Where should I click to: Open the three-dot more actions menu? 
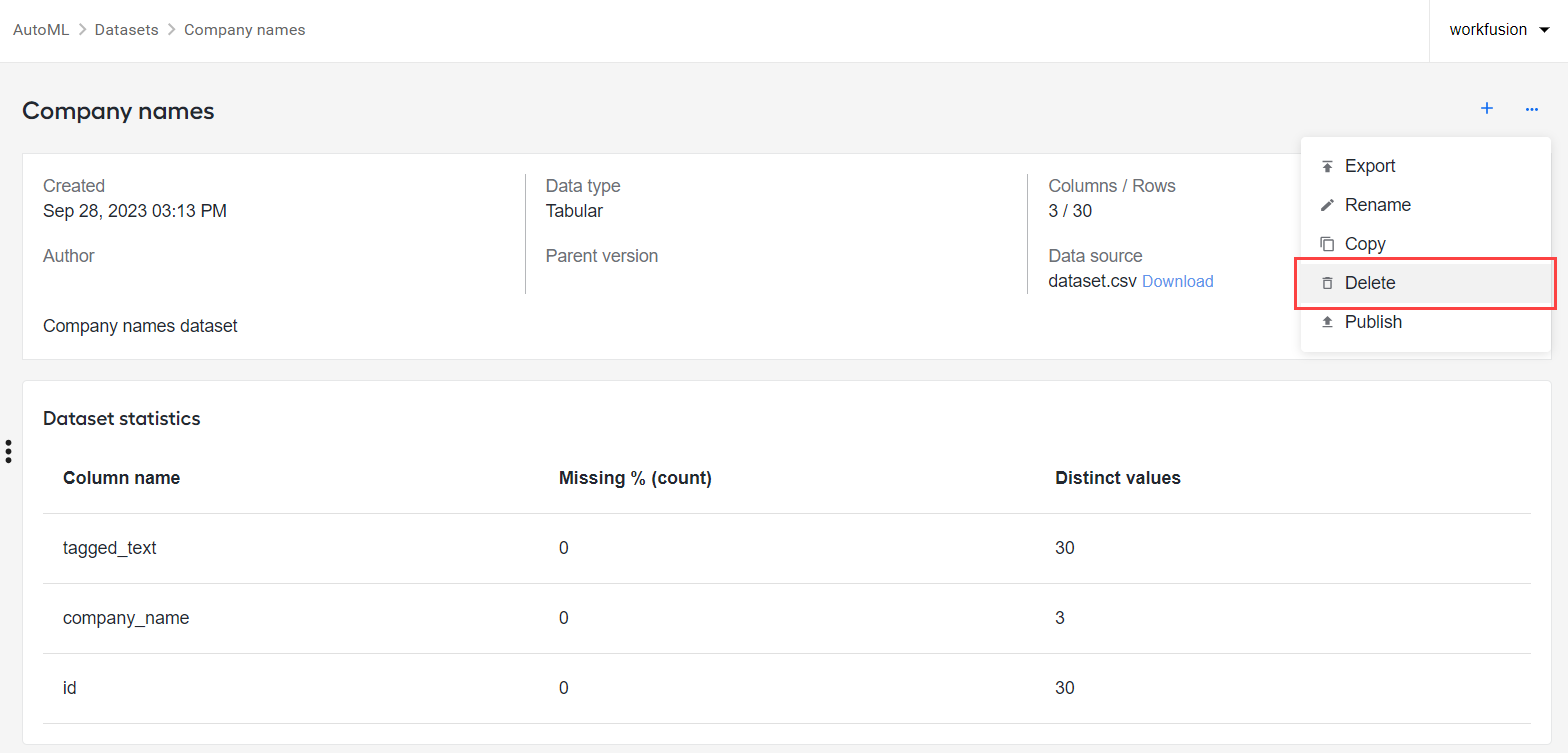click(1532, 109)
